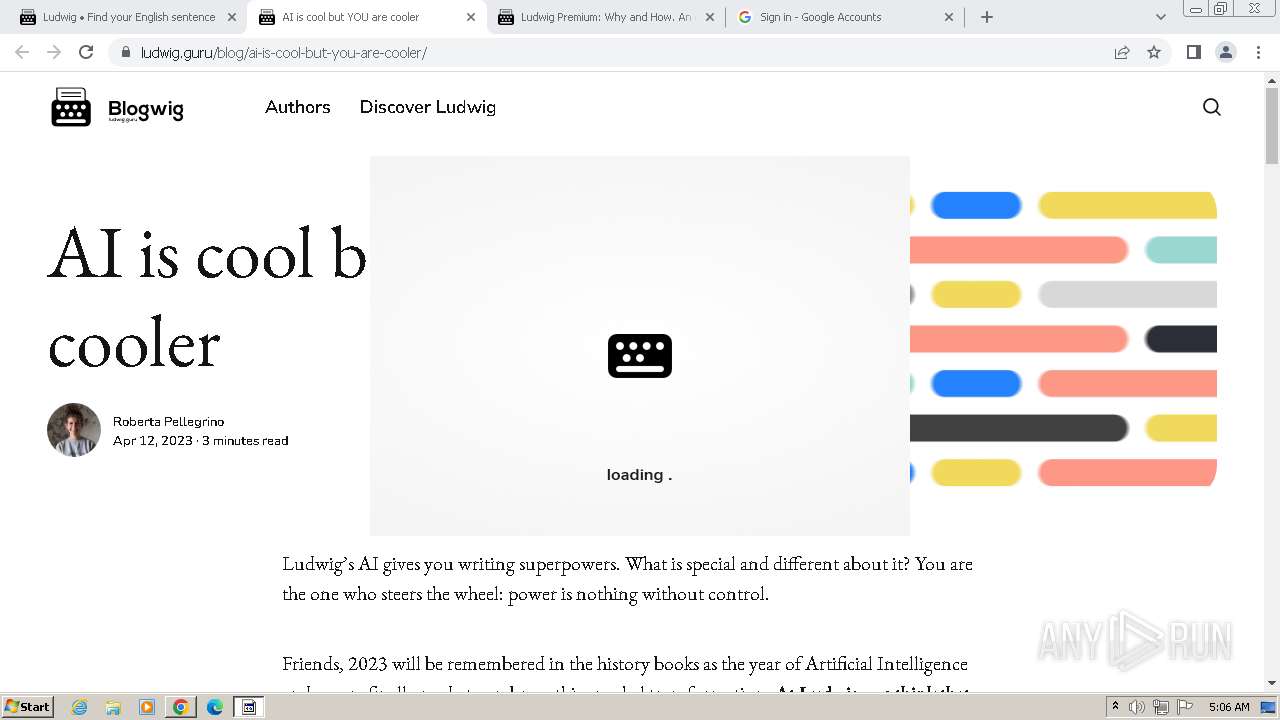Viewport: 1280px width, 720px height.
Task: Click the volume speaker tray icon
Action: point(1137,707)
